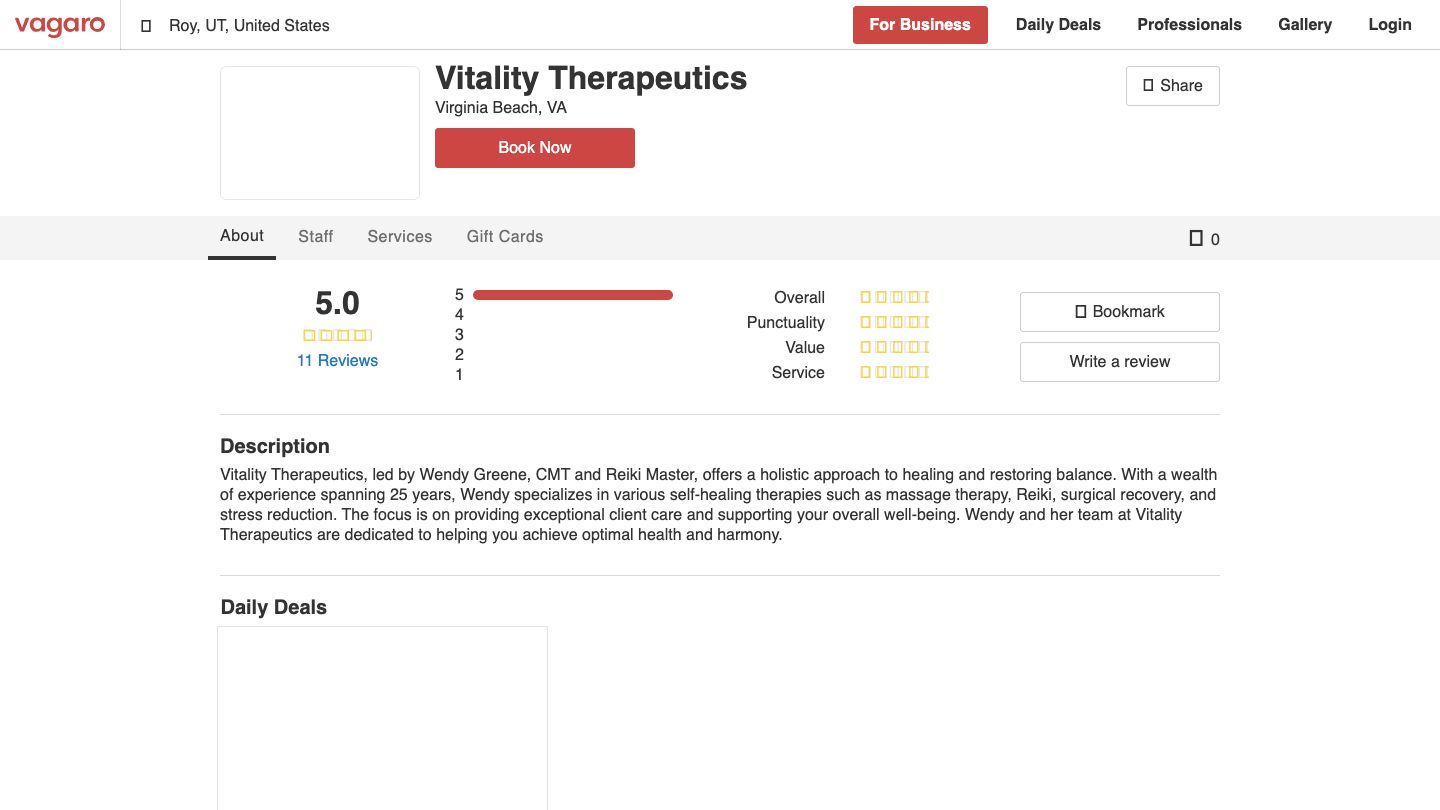The height and width of the screenshot is (810, 1440).
Task: Click Write a review
Action: (1119, 361)
